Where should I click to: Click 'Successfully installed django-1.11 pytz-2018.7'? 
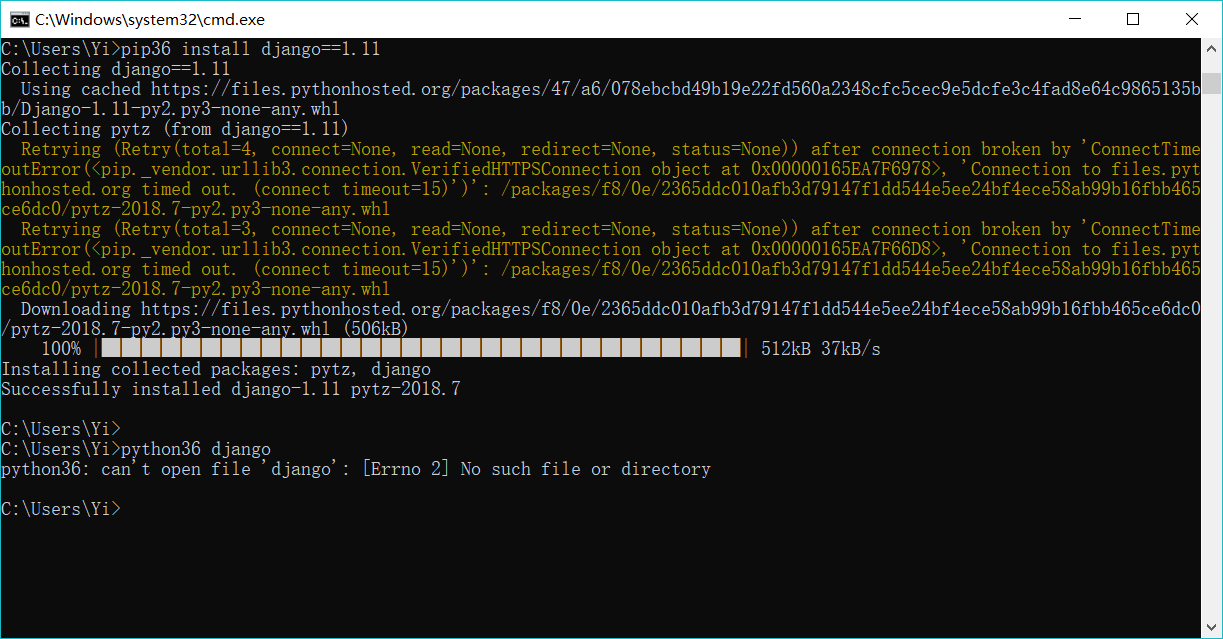pos(231,389)
